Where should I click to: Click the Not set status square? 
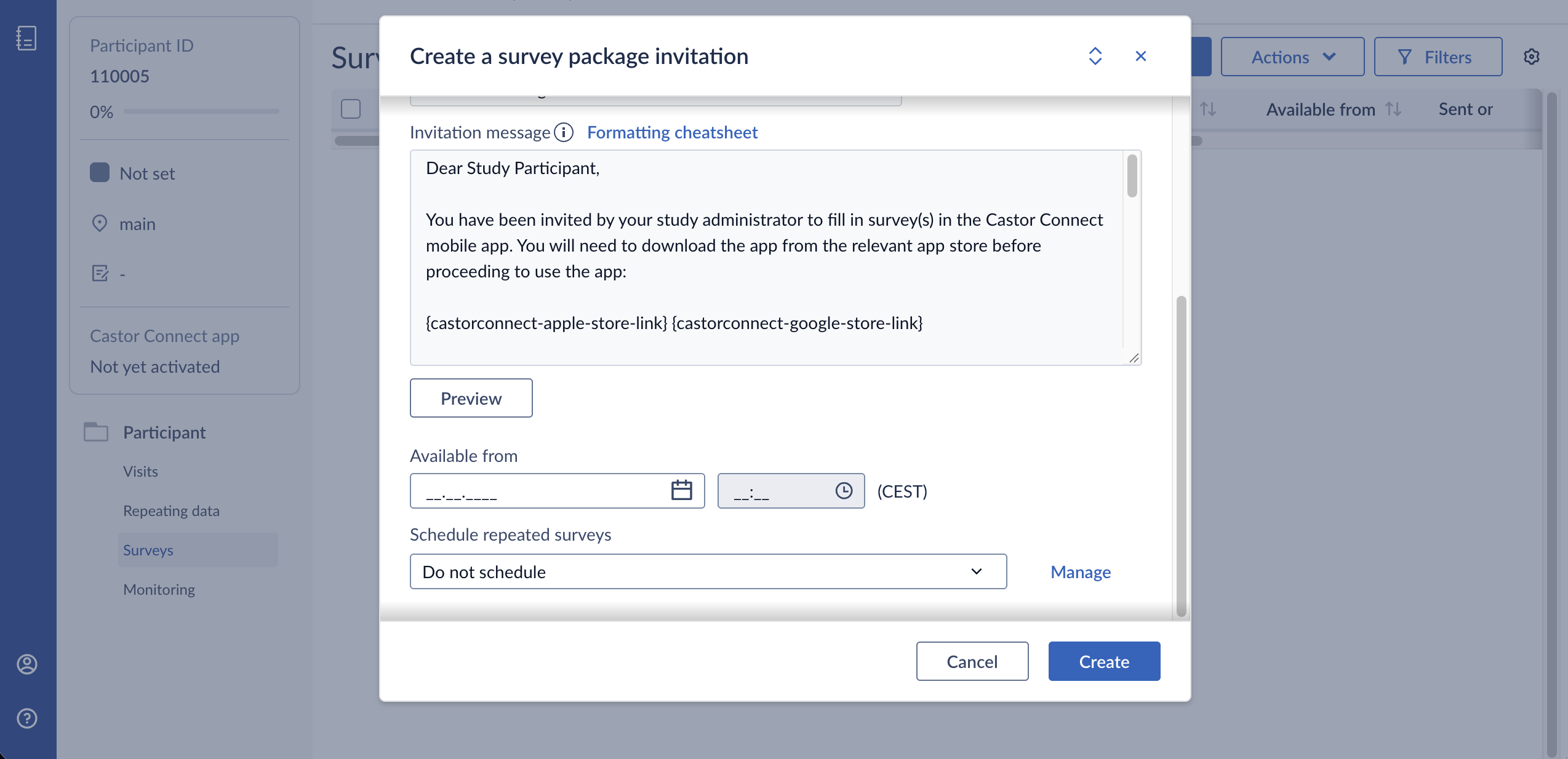pyautogui.click(x=100, y=172)
